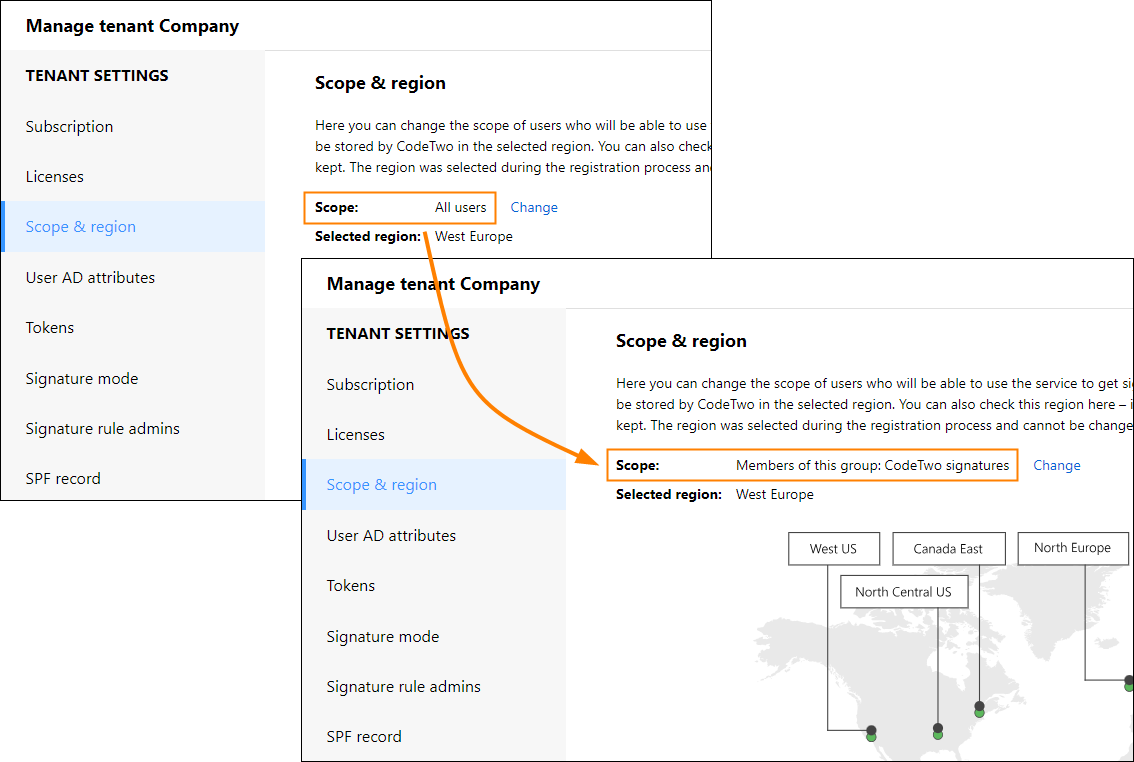Click 'West Europe' region value in back window

pyautogui.click(x=474, y=236)
